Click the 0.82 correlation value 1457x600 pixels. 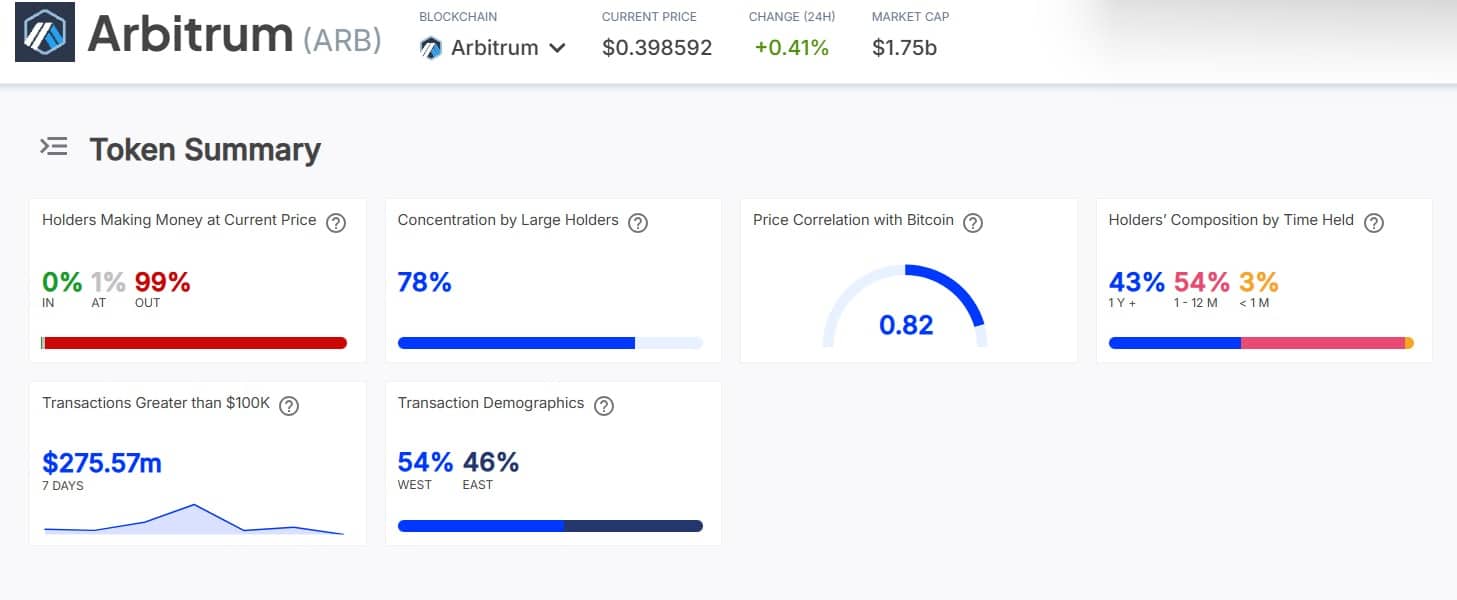tap(906, 325)
